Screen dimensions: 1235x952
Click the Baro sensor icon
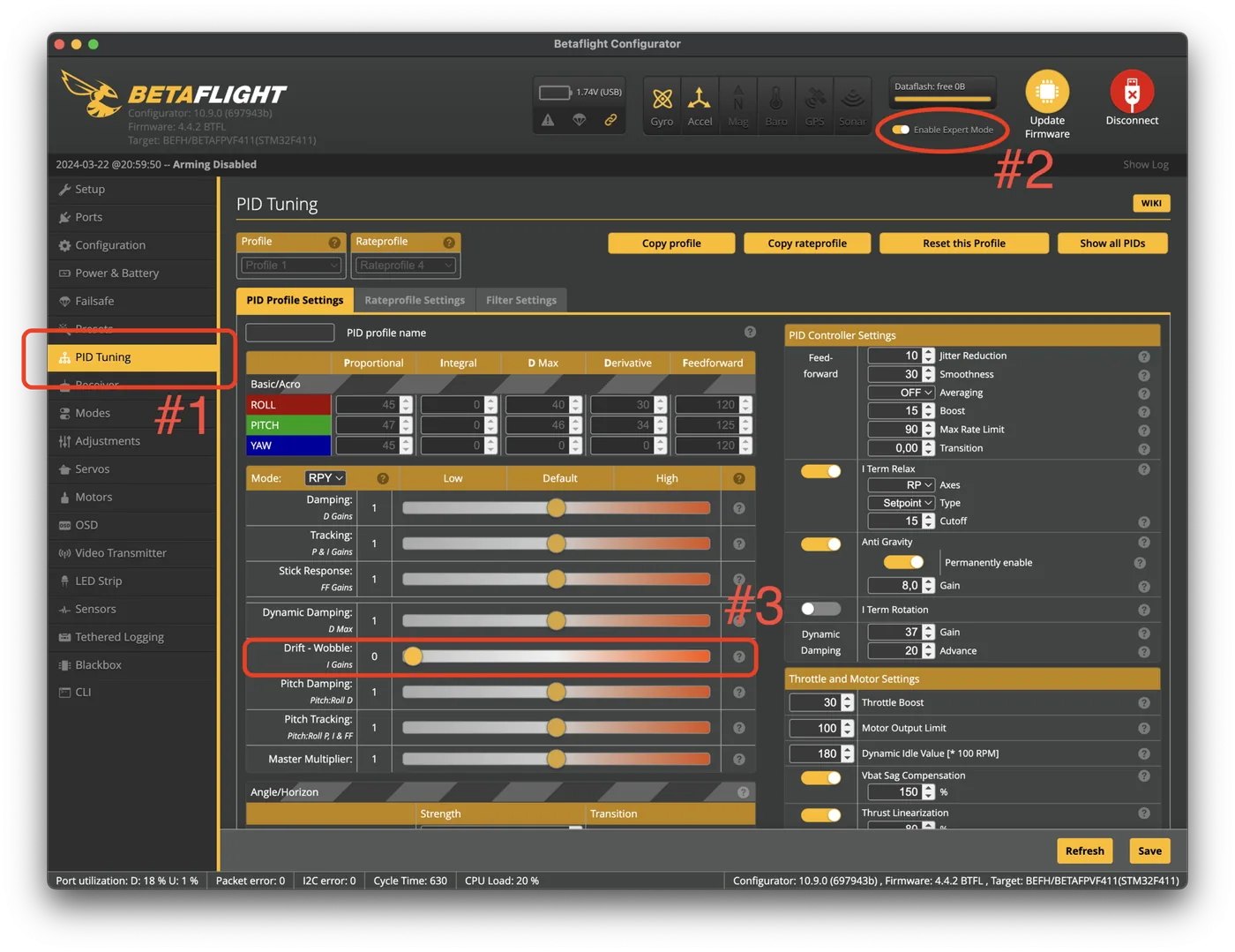(776, 99)
